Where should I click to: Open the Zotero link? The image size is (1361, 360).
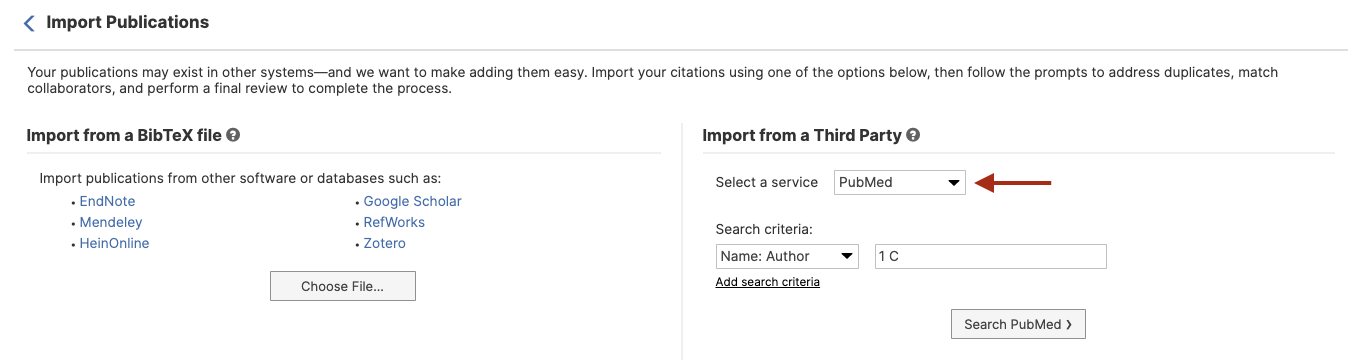pyautogui.click(x=385, y=243)
